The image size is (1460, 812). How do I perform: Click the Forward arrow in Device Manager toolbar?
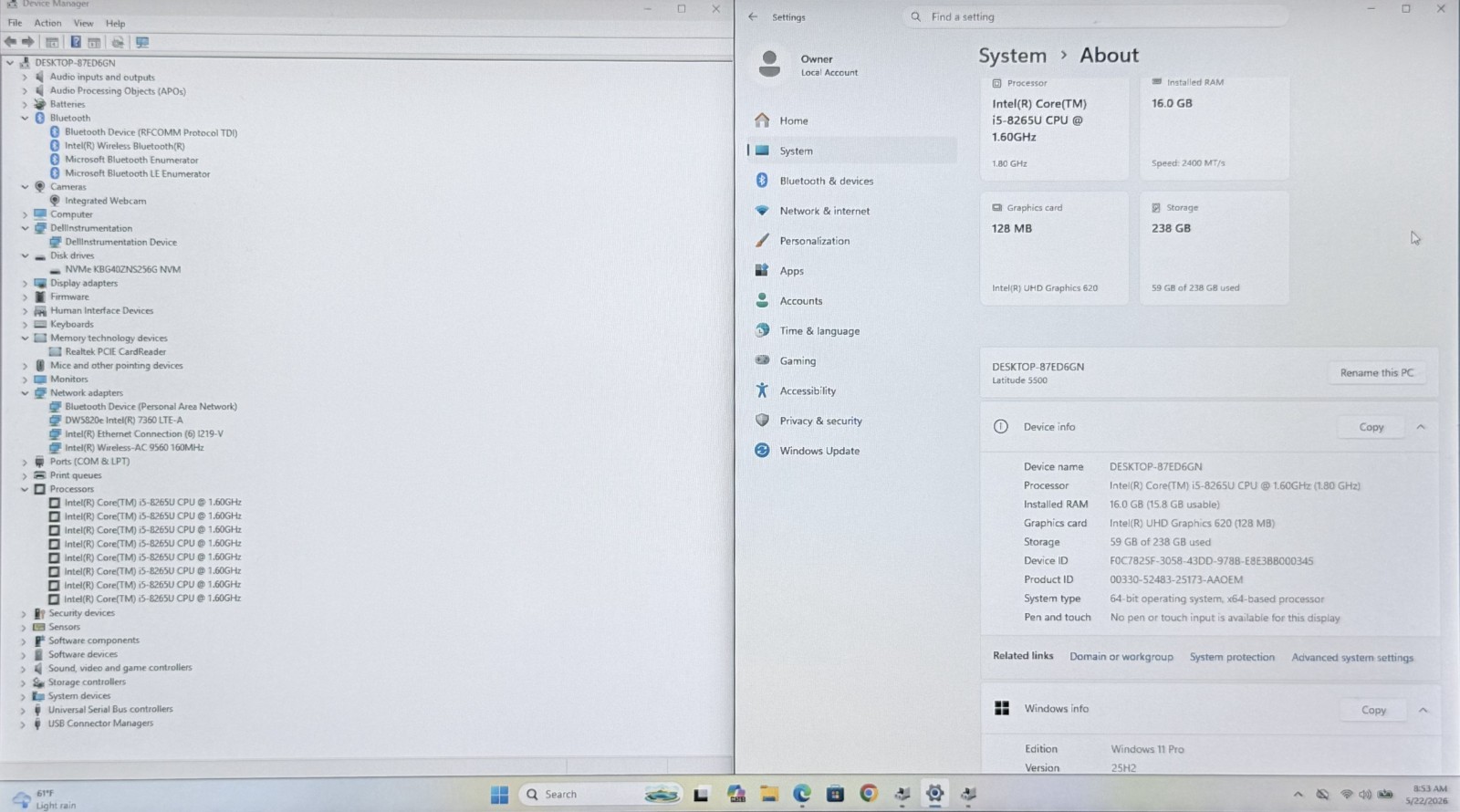[28, 42]
